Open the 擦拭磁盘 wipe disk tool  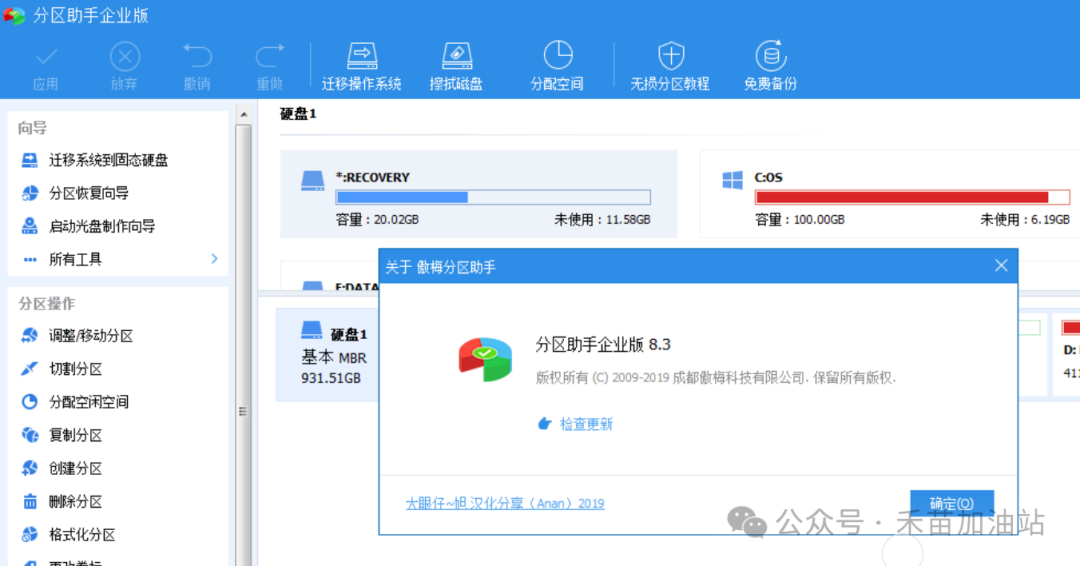click(x=456, y=56)
